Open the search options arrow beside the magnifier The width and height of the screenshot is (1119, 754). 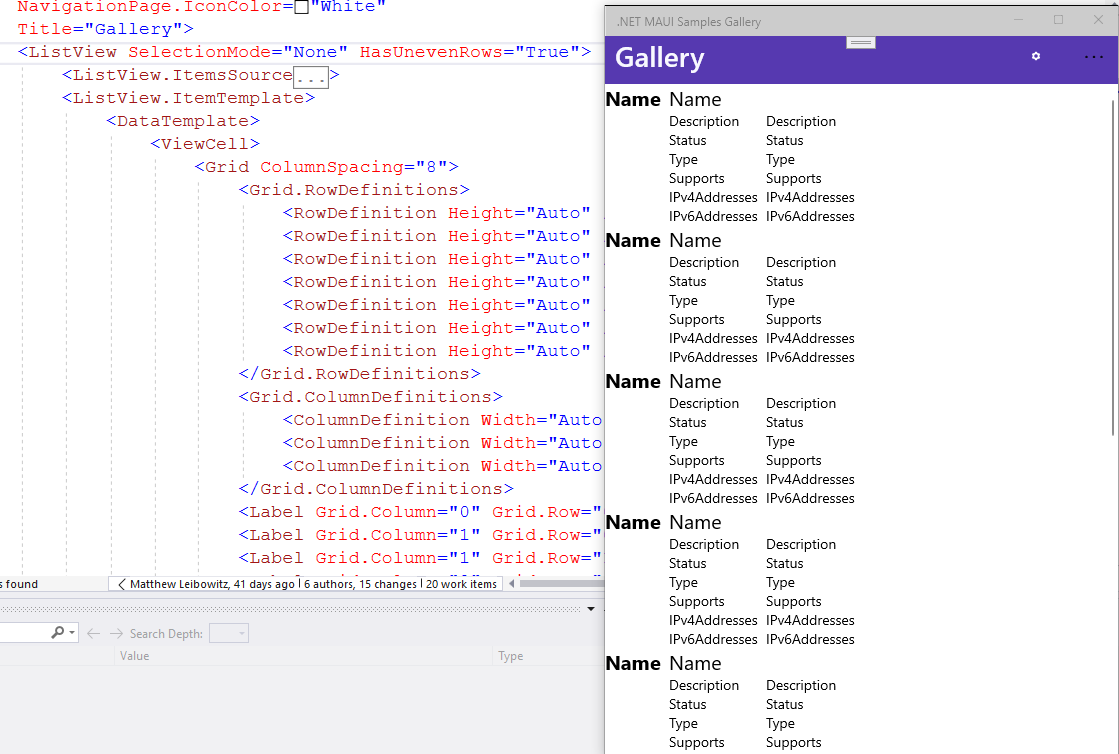pos(70,632)
